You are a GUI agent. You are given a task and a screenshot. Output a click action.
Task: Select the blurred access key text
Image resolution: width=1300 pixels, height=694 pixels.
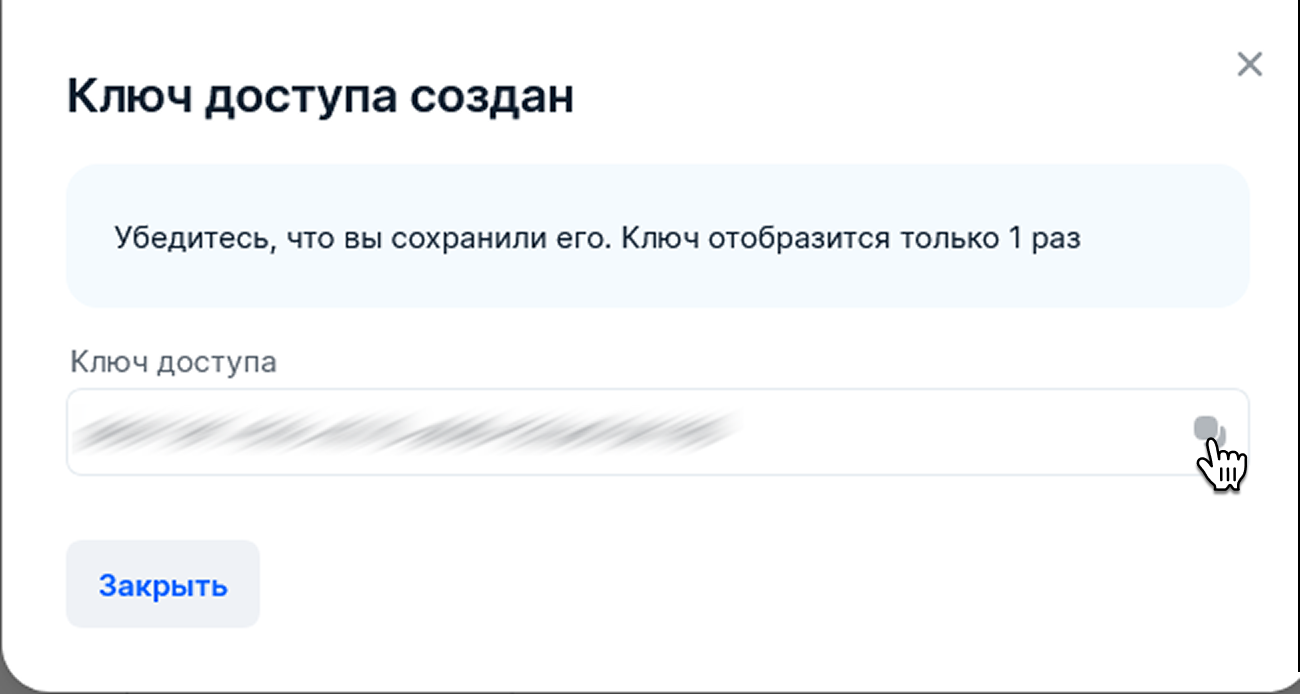pyautogui.click(x=408, y=430)
